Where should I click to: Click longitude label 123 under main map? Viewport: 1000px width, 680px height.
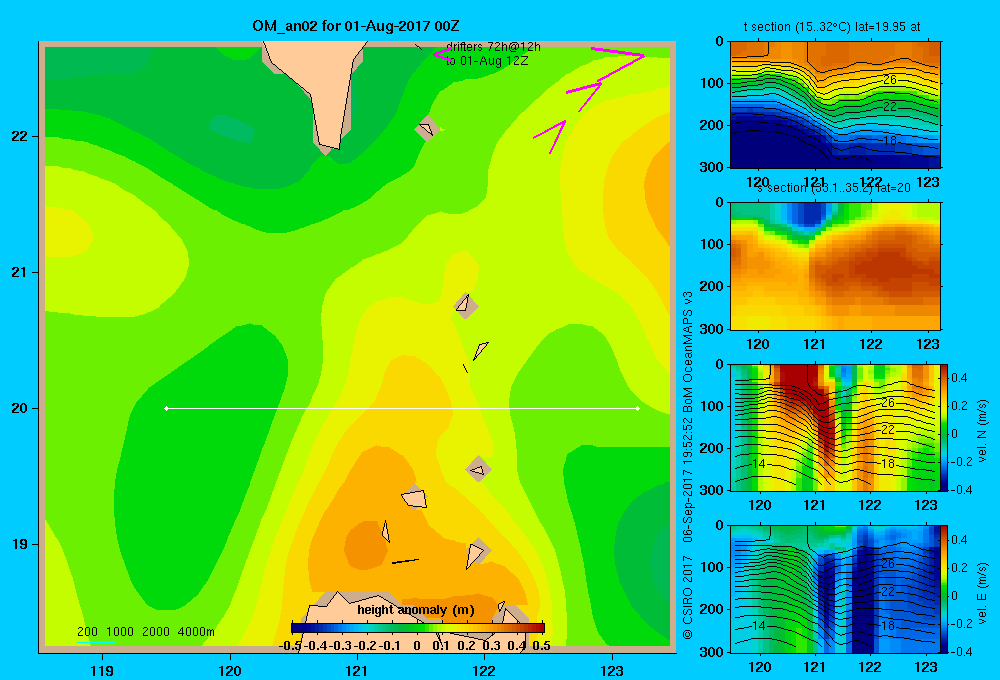612,670
